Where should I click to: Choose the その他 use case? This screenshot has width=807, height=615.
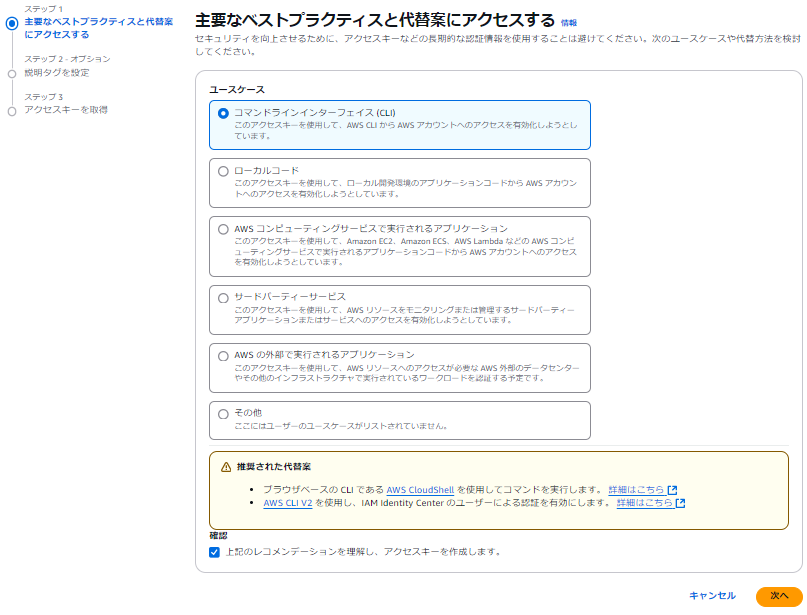click(223, 414)
